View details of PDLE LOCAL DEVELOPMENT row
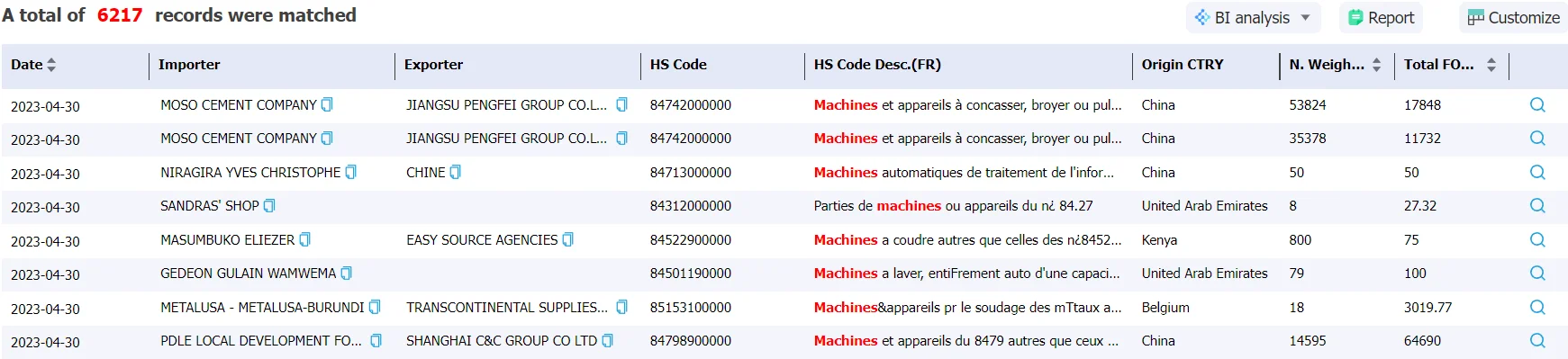Screen dimensions: 1568x359 pos(1537,341)
